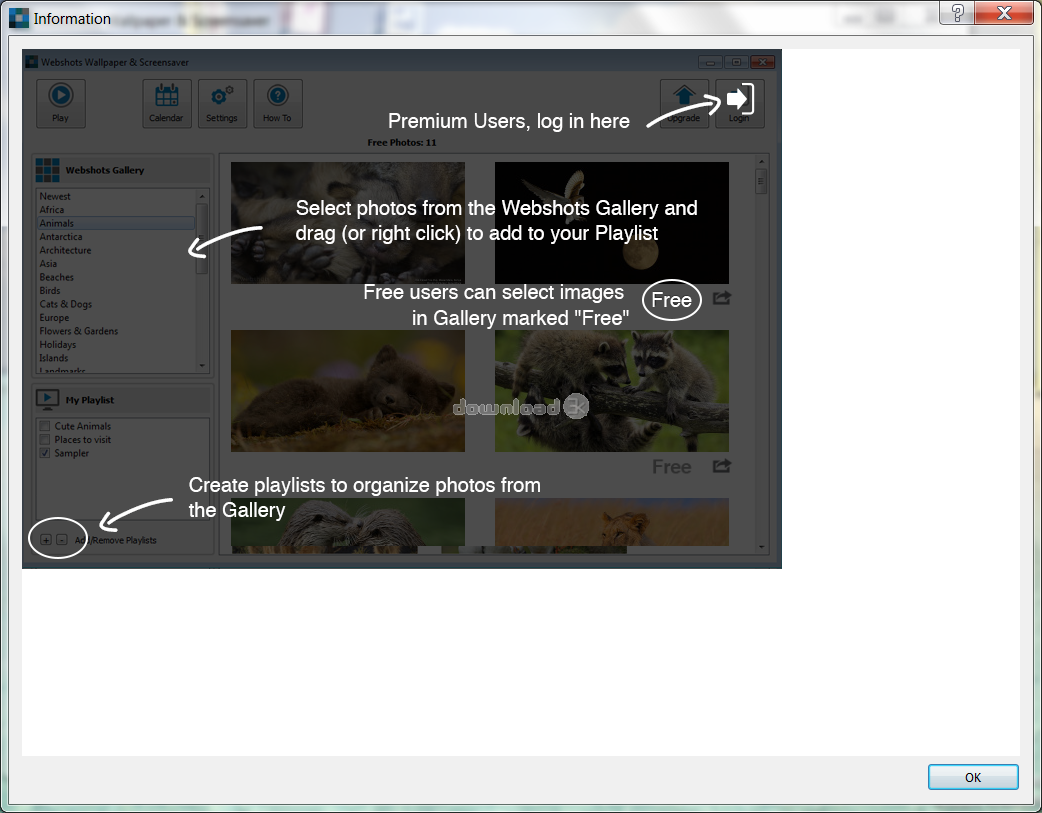Open the Calendar toolbar icon

click(x=167, y=103)
